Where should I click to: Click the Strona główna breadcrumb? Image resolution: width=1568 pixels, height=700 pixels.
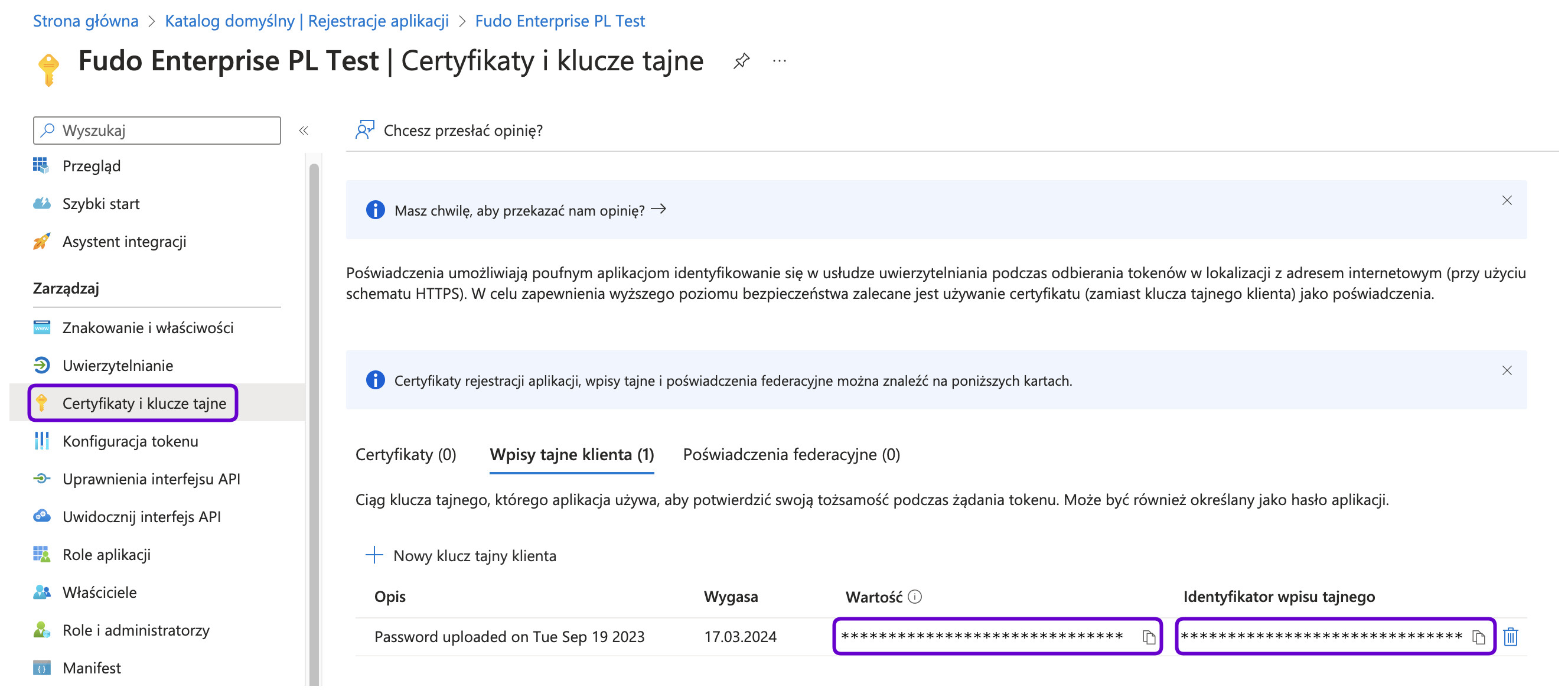(85, 21)
